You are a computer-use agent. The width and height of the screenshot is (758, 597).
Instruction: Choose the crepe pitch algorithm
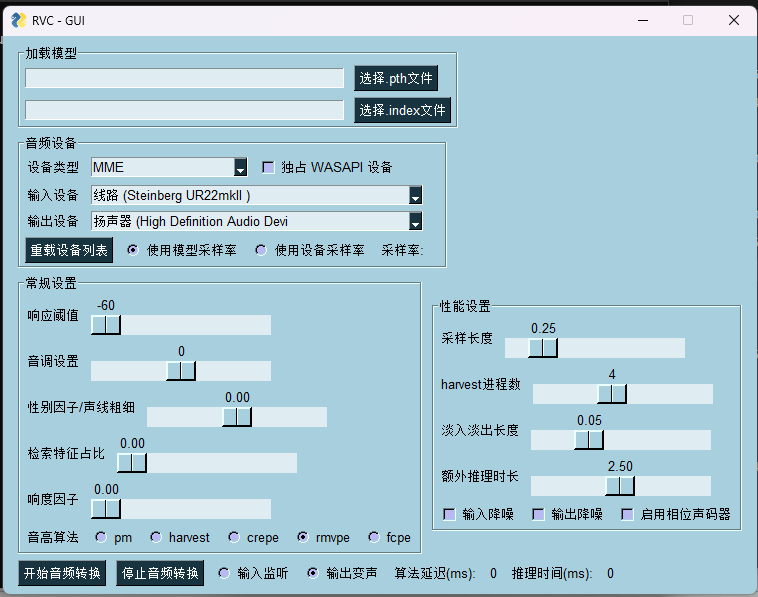(x=234, y=537)
